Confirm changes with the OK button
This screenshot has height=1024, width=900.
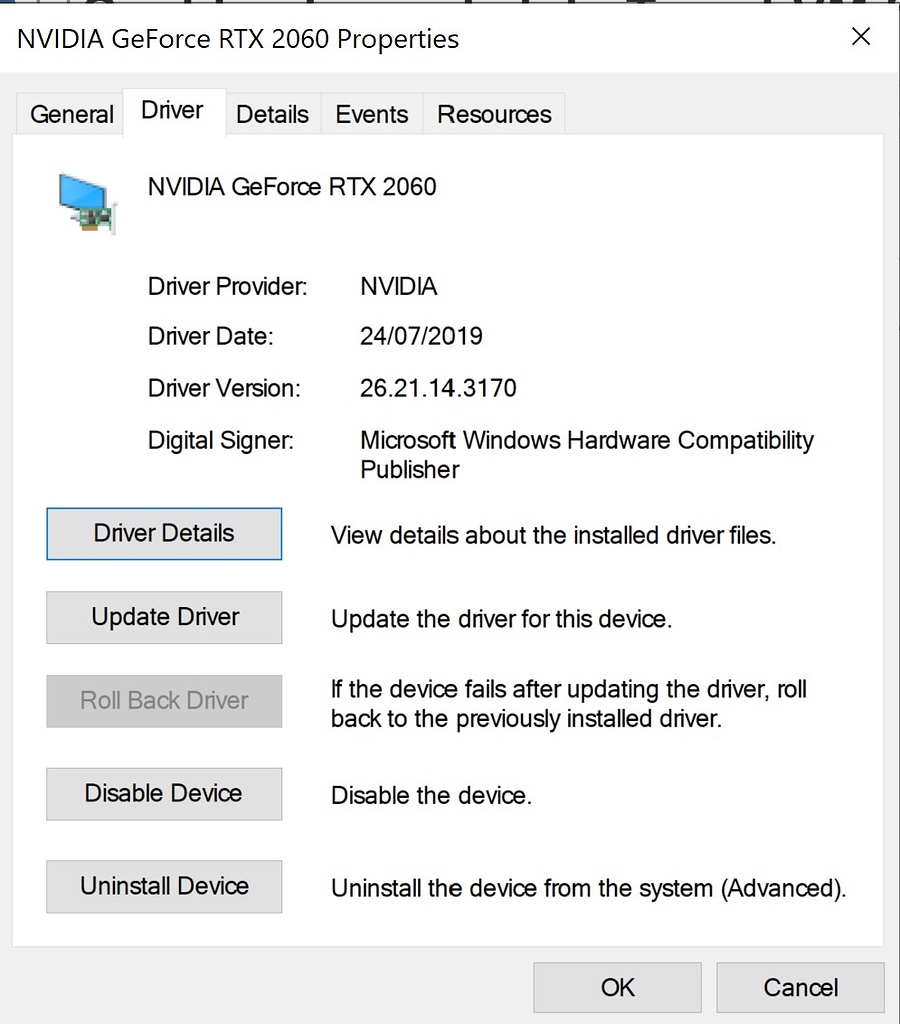click(x=617, y=987)
